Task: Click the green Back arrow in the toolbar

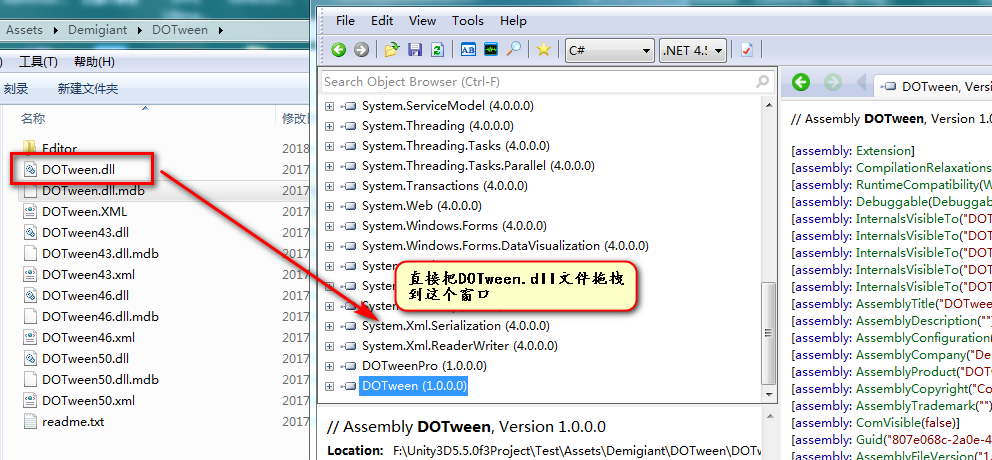Action: click(338, 49)
